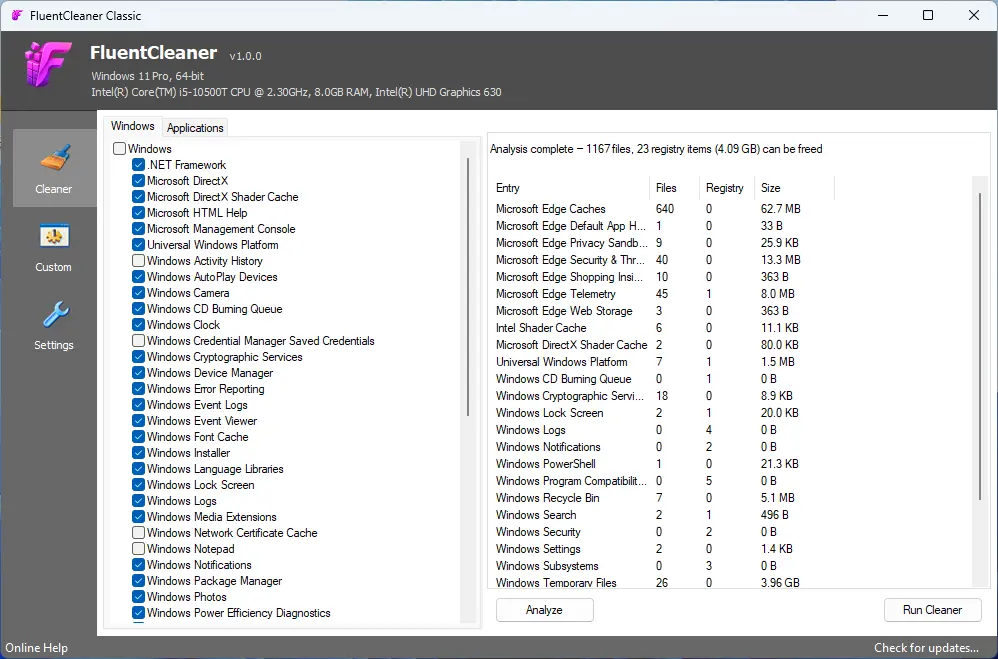998x659 pixels.
Task: Enable Windows Network Certificate Cache checkbox
Action: pos(138,532)
